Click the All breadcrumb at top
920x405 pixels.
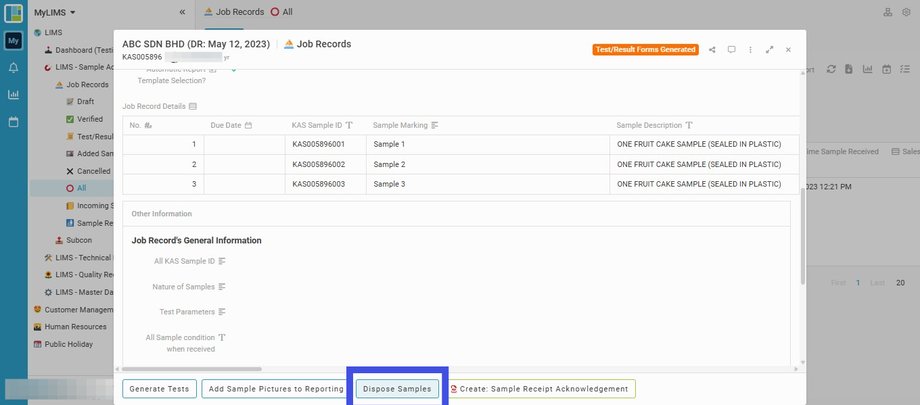(x=282, y=12)
